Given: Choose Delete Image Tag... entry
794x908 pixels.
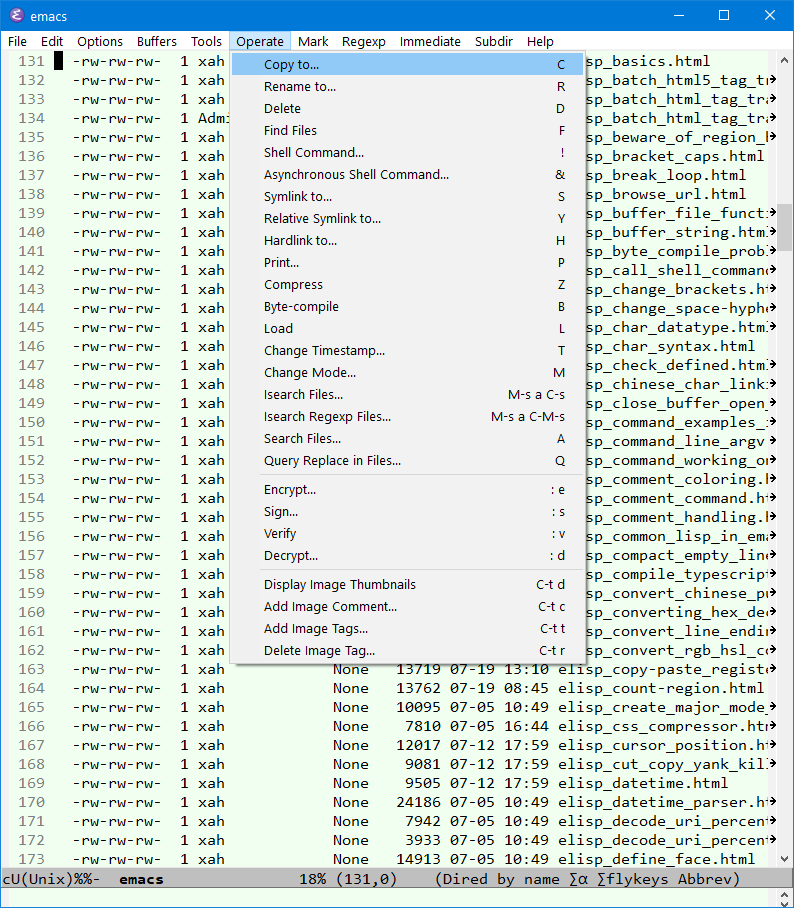Looking at the screenshot, I should [407, 650].
